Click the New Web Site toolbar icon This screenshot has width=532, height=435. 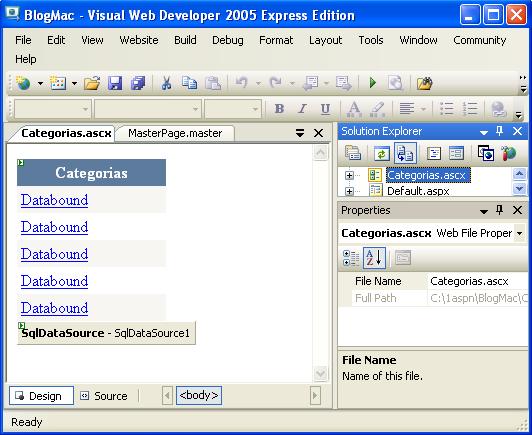pyautogui.click(x=23, y=83)
